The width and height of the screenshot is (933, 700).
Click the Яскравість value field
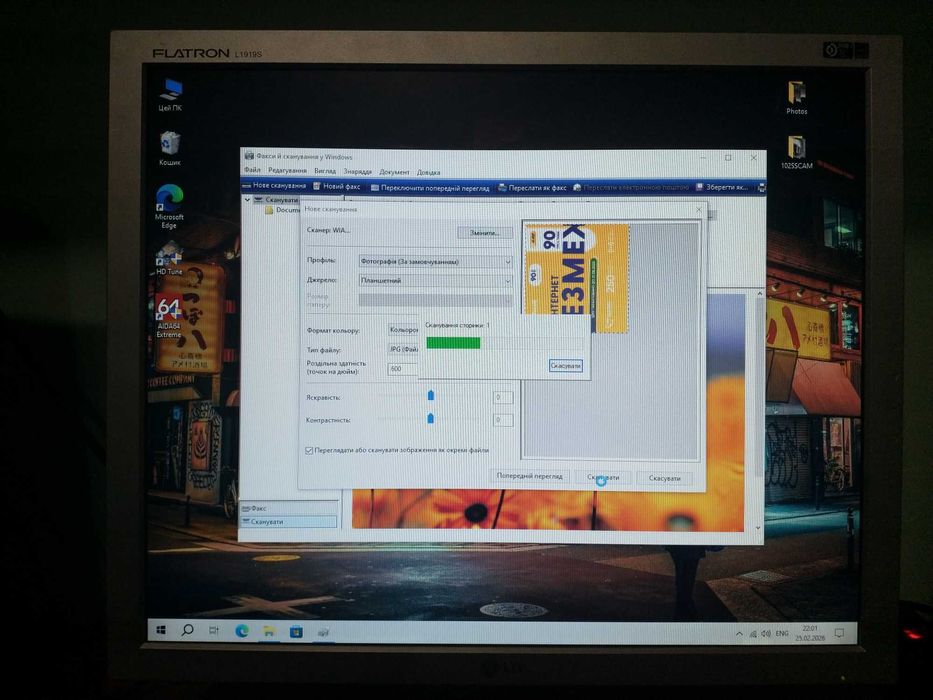pos(502,397)
